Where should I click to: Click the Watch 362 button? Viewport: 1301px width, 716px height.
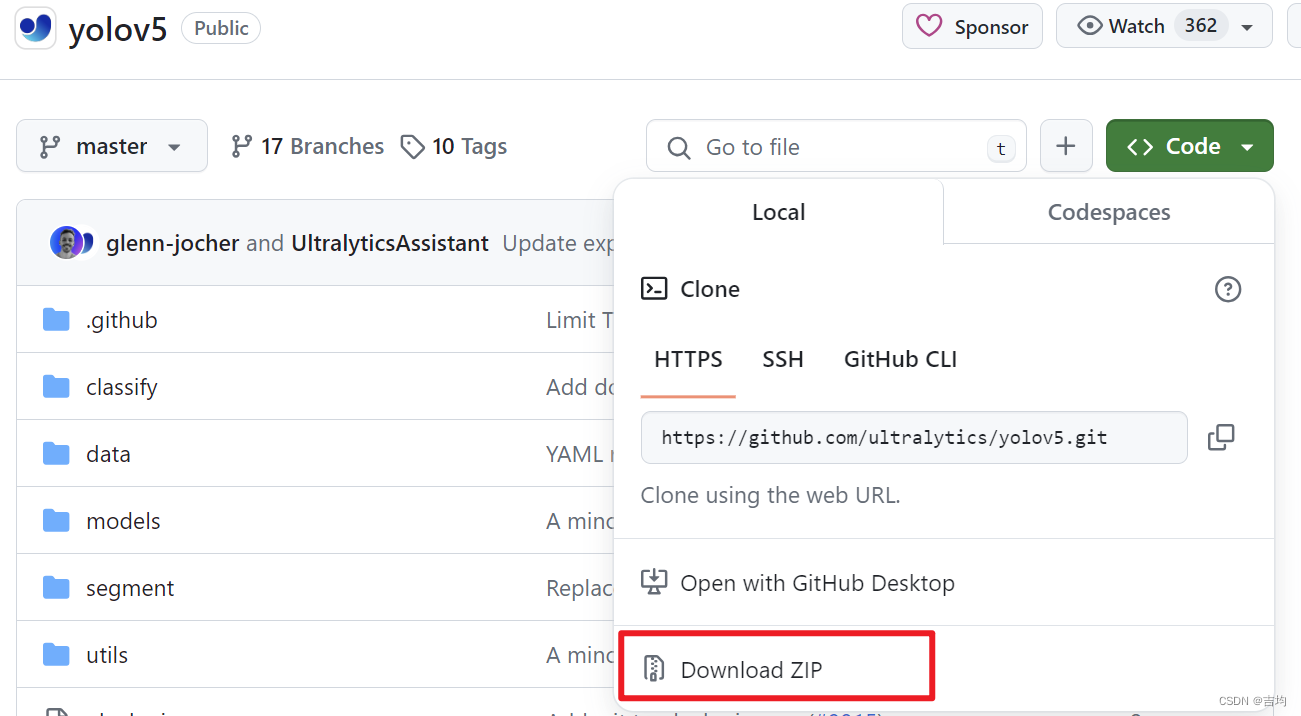[x=1164, y=26]
